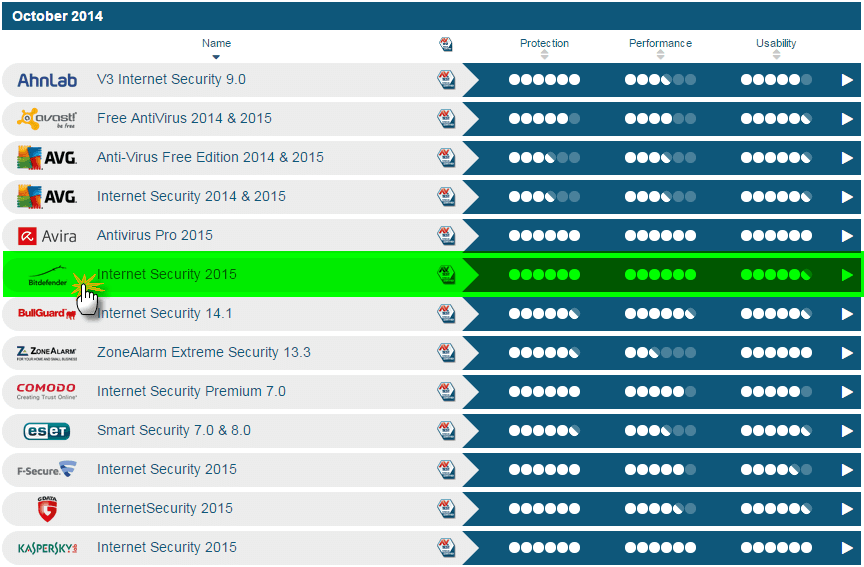Click the certified badge in the ZoneAlarm row

pos(446,353)
